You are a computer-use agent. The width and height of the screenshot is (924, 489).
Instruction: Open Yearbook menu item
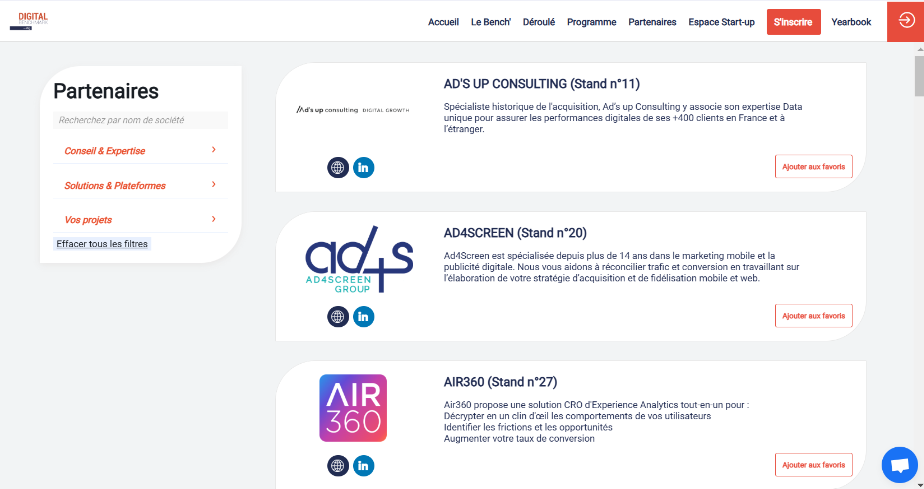(x=851, y=22)
